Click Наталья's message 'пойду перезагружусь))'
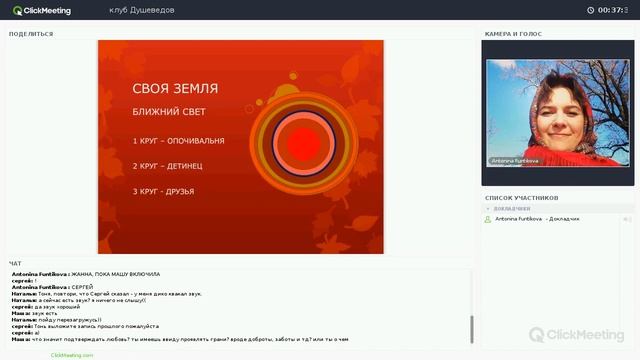640x360 pixels. point(70,320)
